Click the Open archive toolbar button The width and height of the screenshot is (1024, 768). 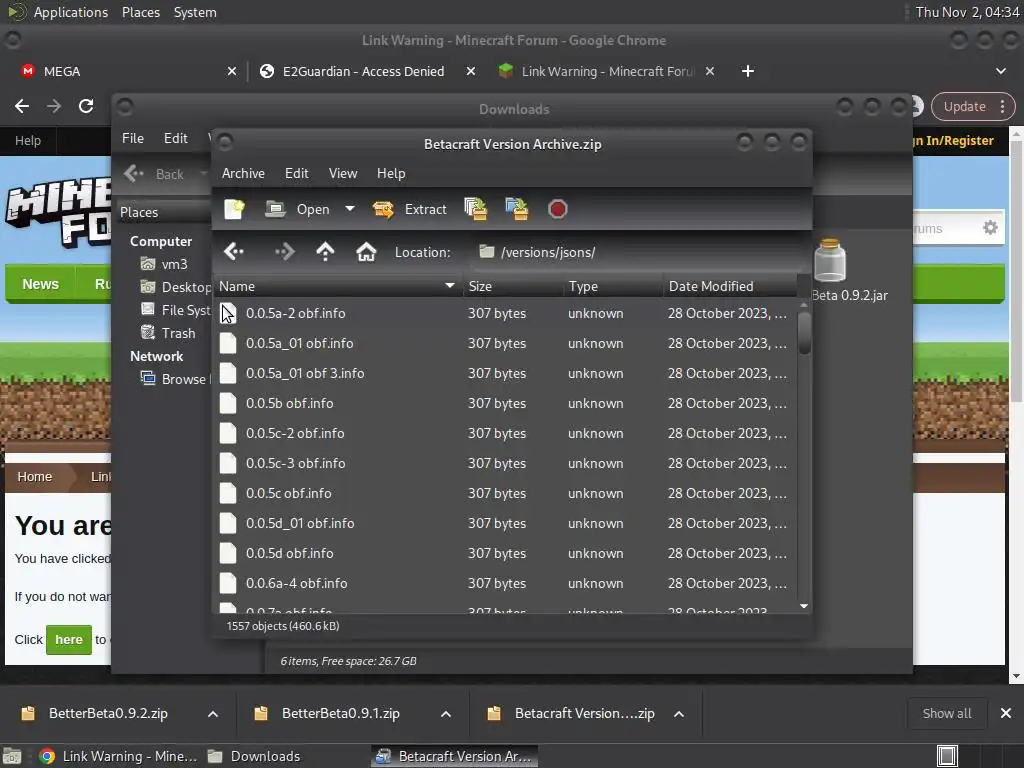coord(297,209)
